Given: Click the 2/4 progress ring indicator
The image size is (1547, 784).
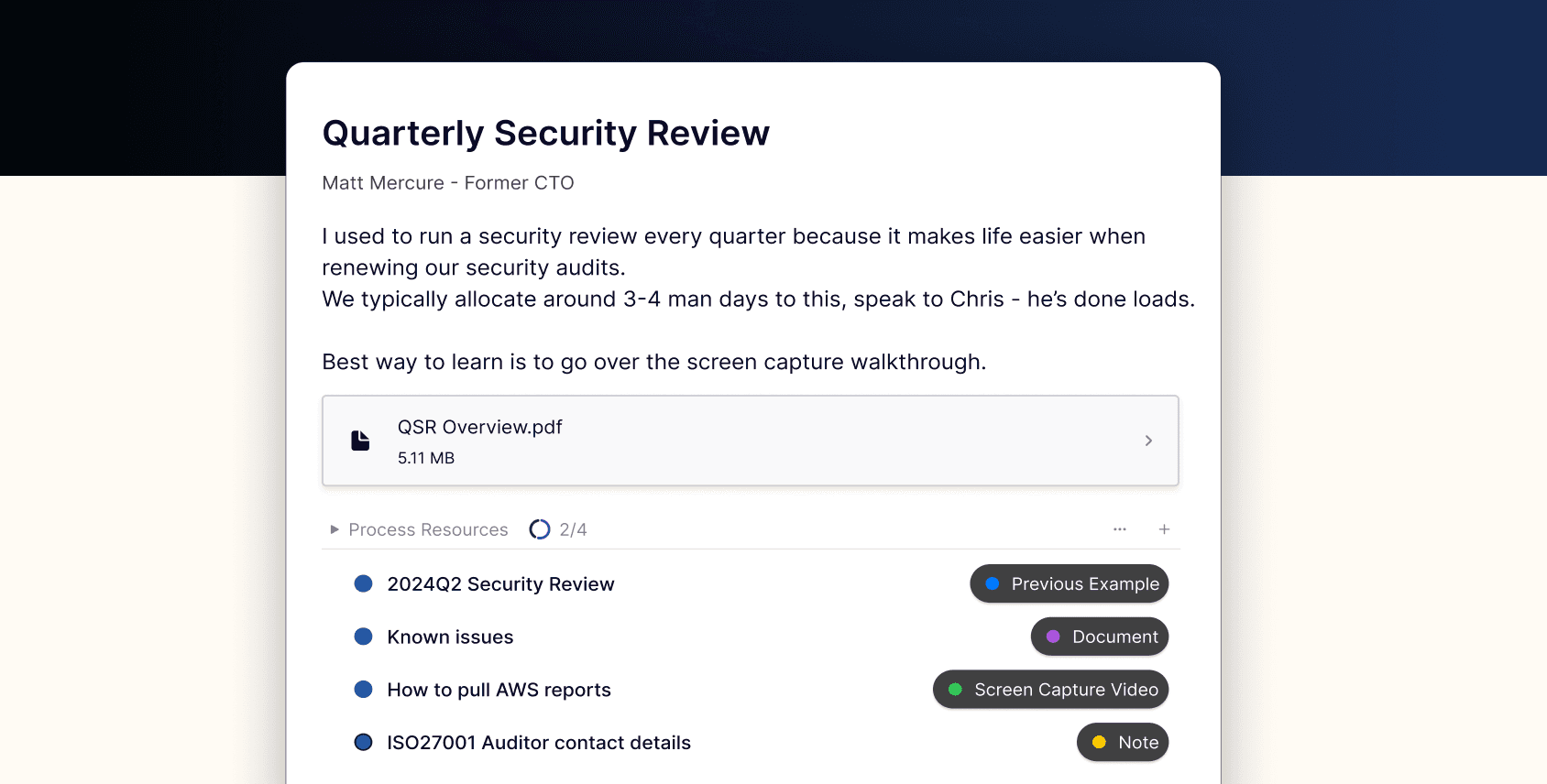Looking at the screenshot, I should coord(540,529).
